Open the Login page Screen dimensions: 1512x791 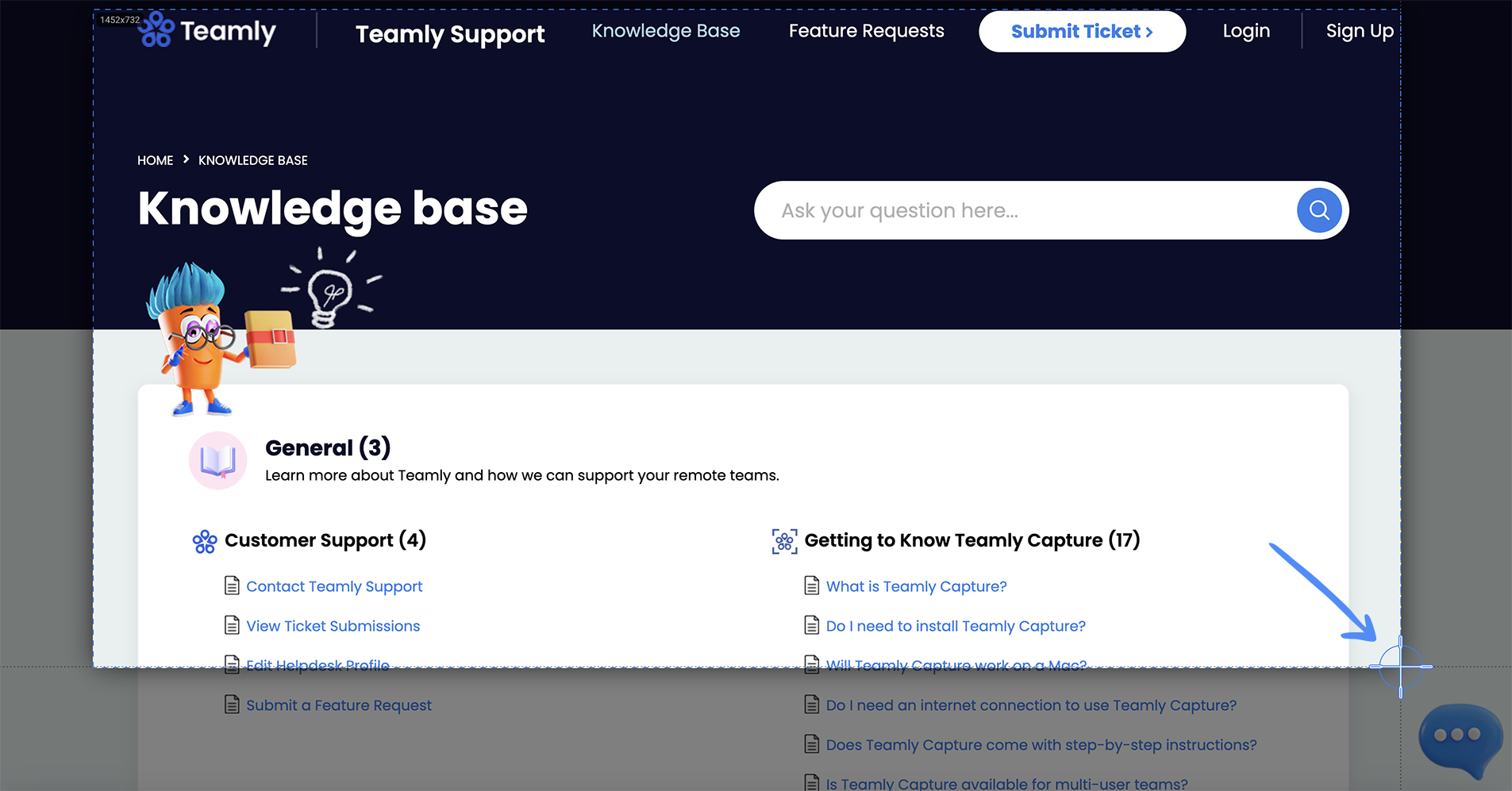1246,31
